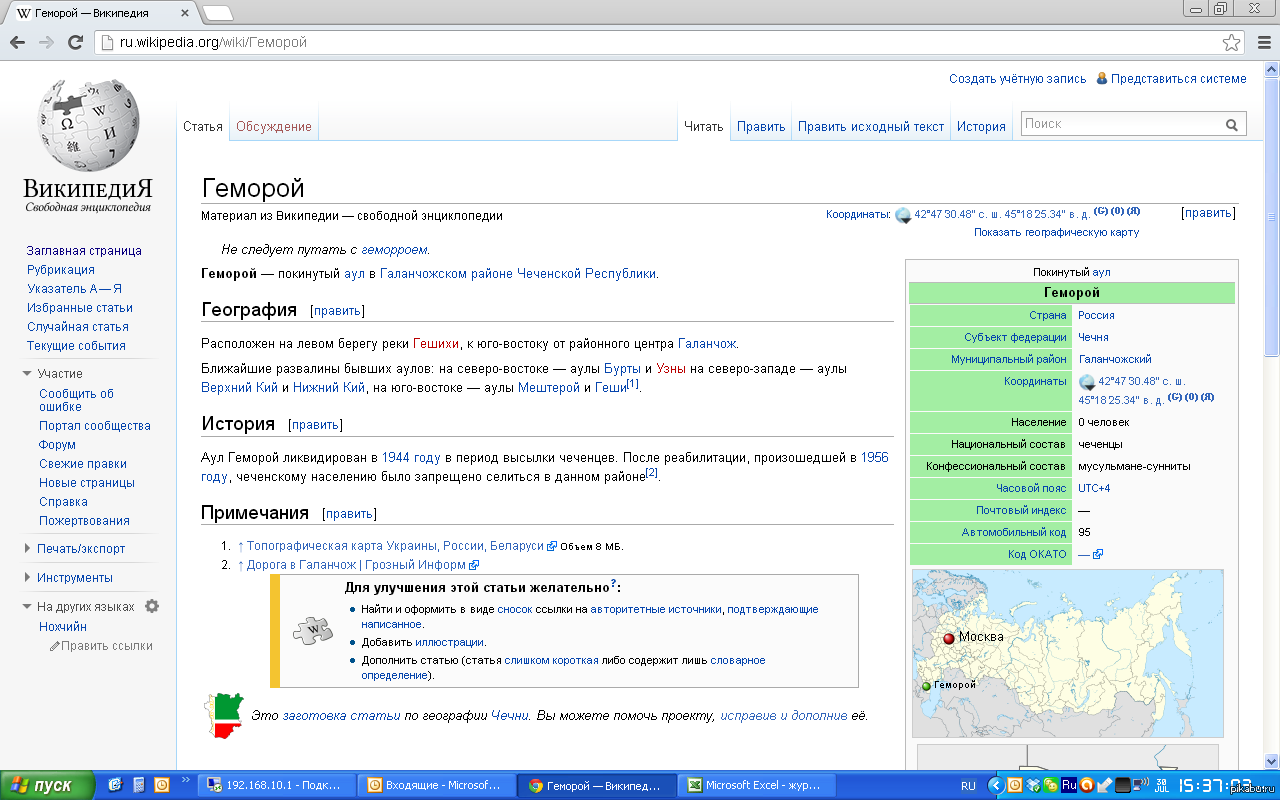Collapse the Участие sidebar section
Image resolution: width=1280 pixels, height=800 pixels.
coord(27,374)
